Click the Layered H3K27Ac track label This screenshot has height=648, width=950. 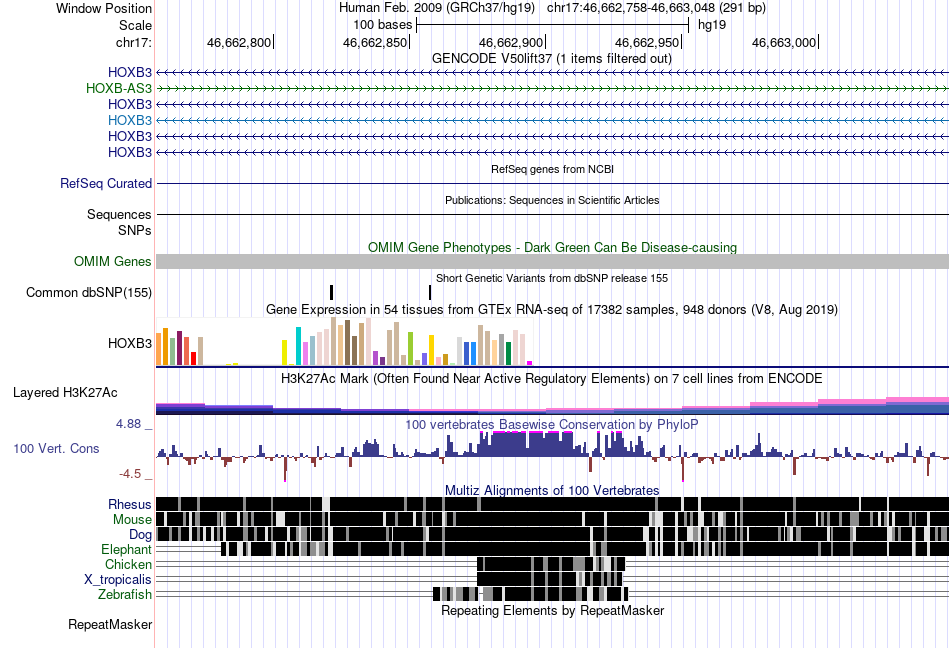(65, 393)
